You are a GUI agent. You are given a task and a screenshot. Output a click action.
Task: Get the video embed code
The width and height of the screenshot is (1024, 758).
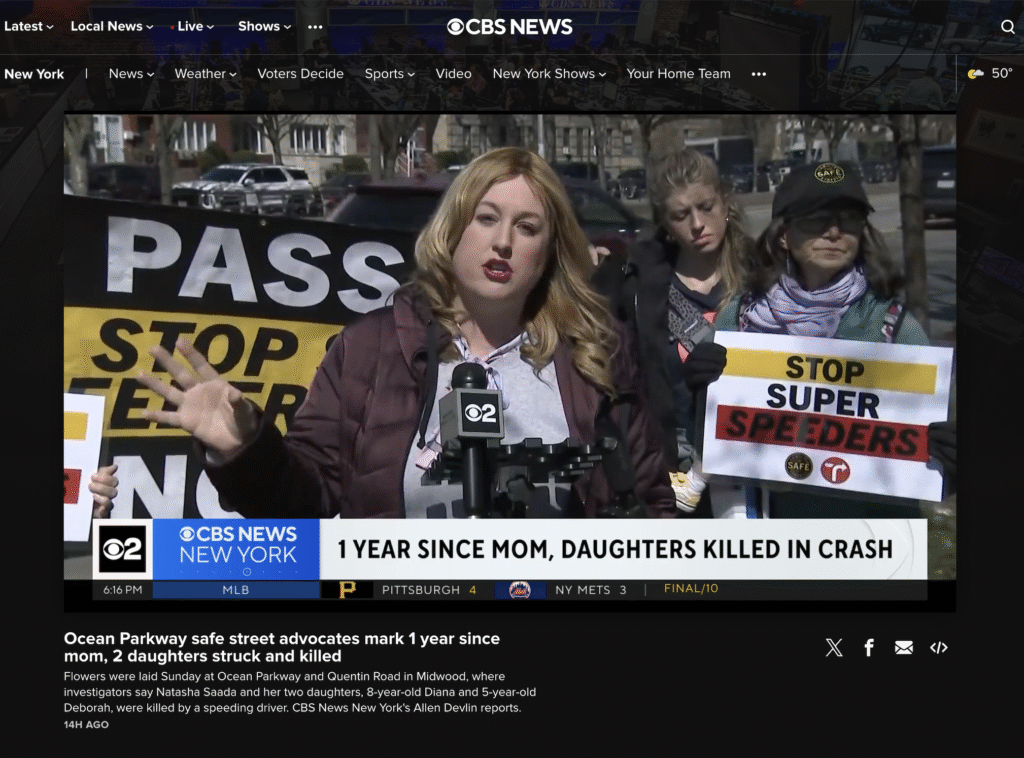[938, 648]
